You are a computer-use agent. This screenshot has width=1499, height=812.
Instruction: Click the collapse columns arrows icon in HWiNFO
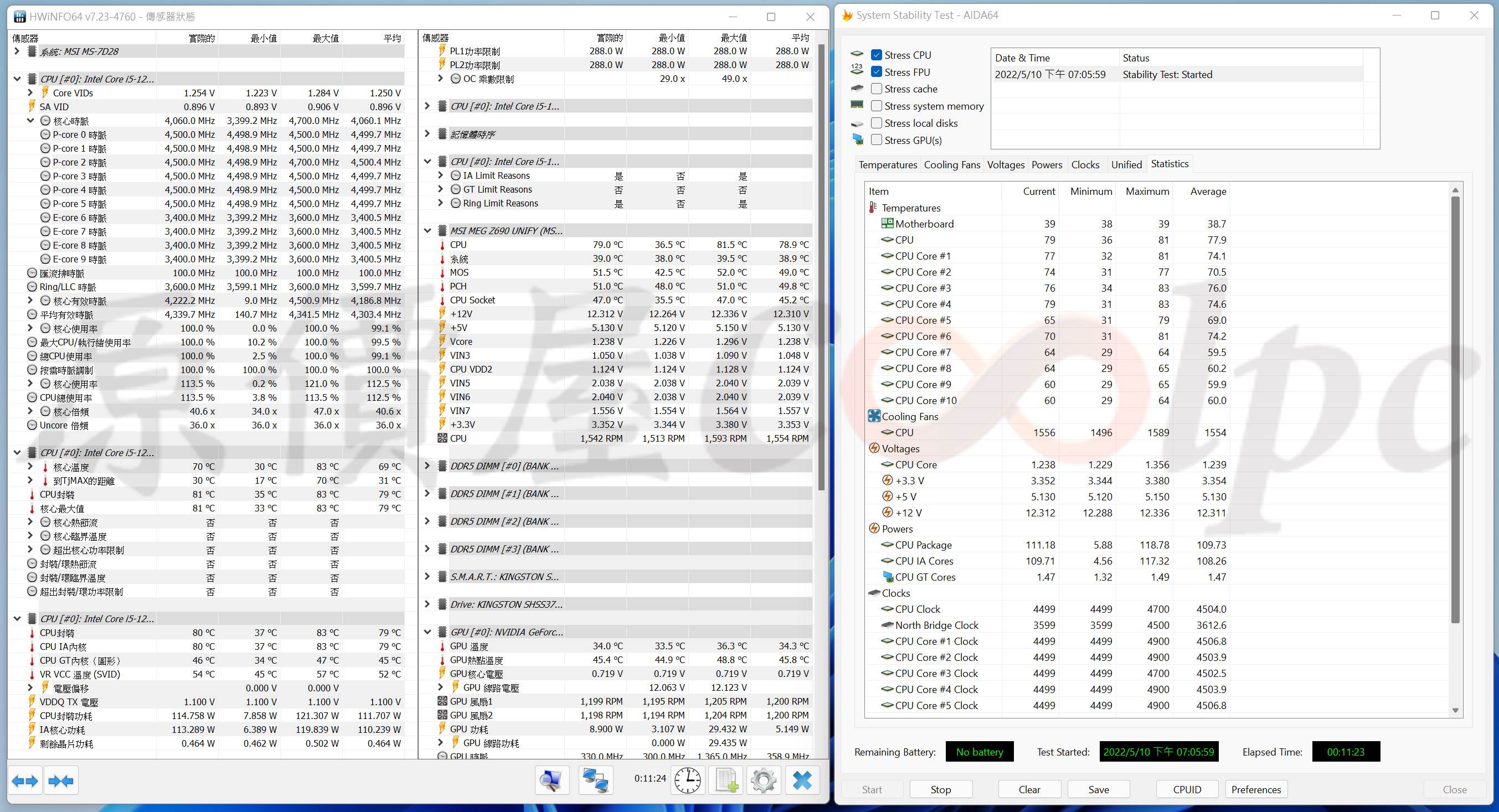(61, 780)
